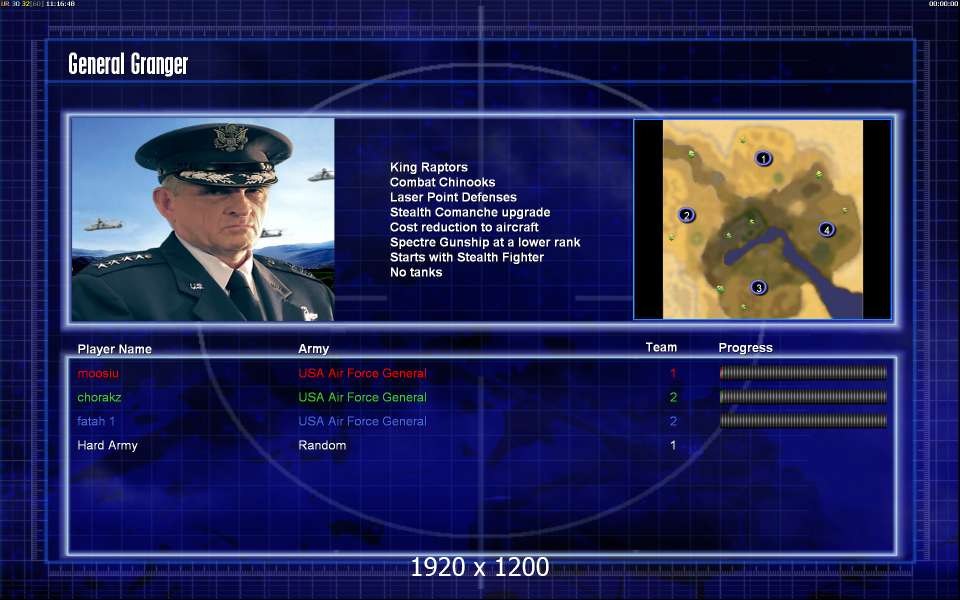The width and height of the screenshot is (960, 600).
Task: Click start position marker 1 on the map
Action: (763, 159)
